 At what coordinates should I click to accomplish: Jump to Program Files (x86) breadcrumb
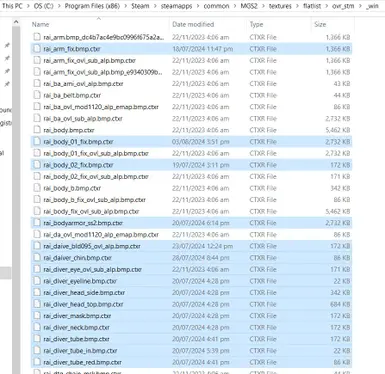click(92, 6)
